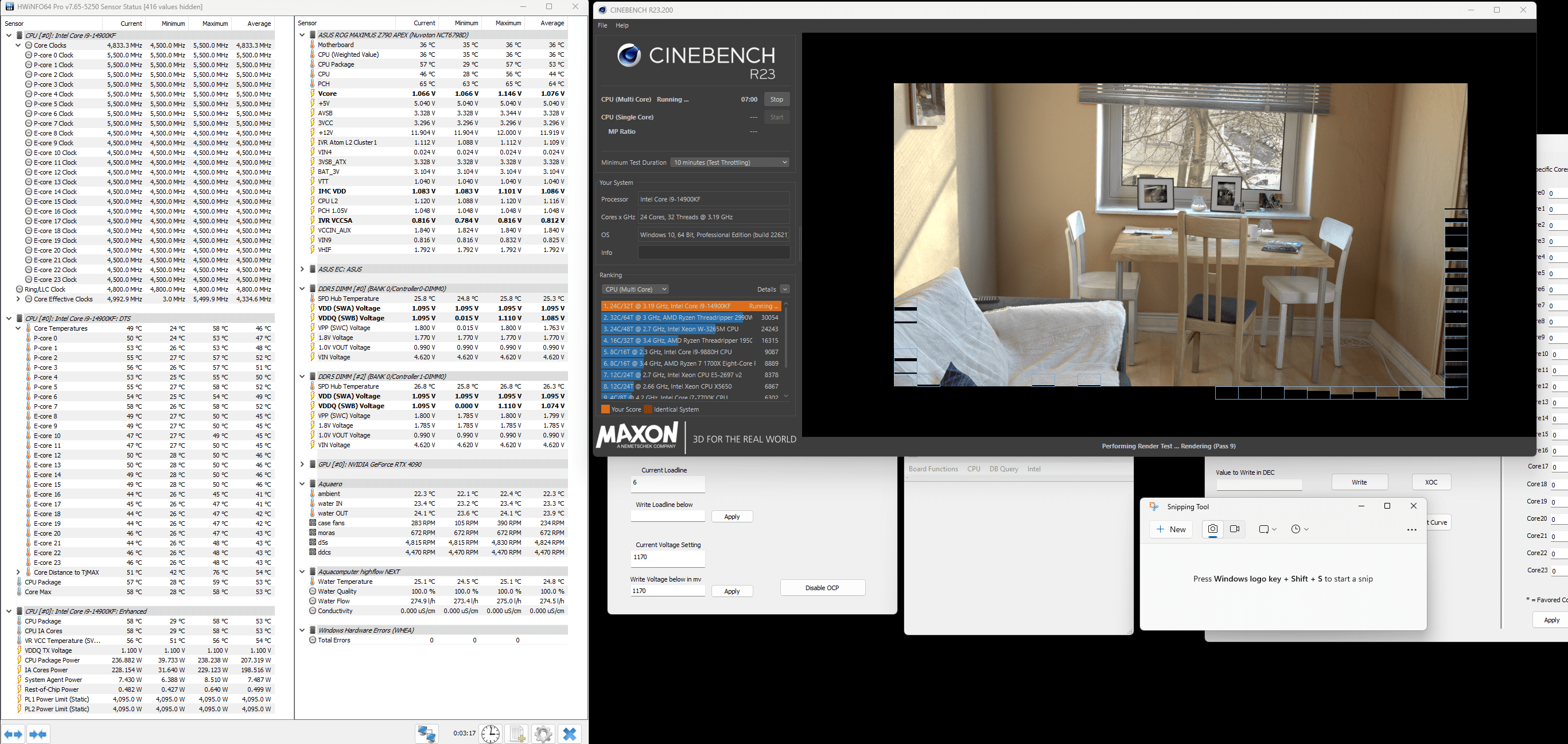Click the blue X icon to close sensors

(x=570, y=734)
